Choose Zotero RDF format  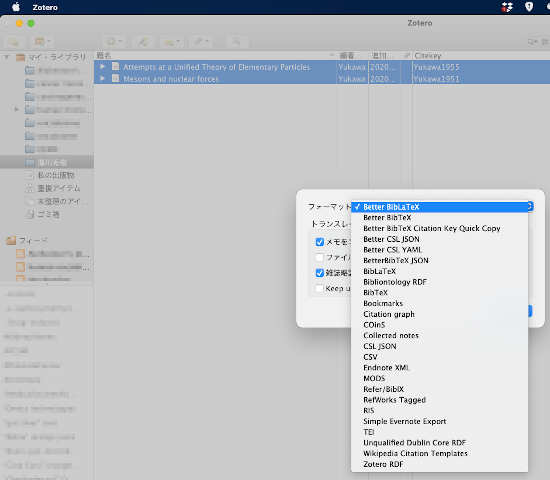439,464
